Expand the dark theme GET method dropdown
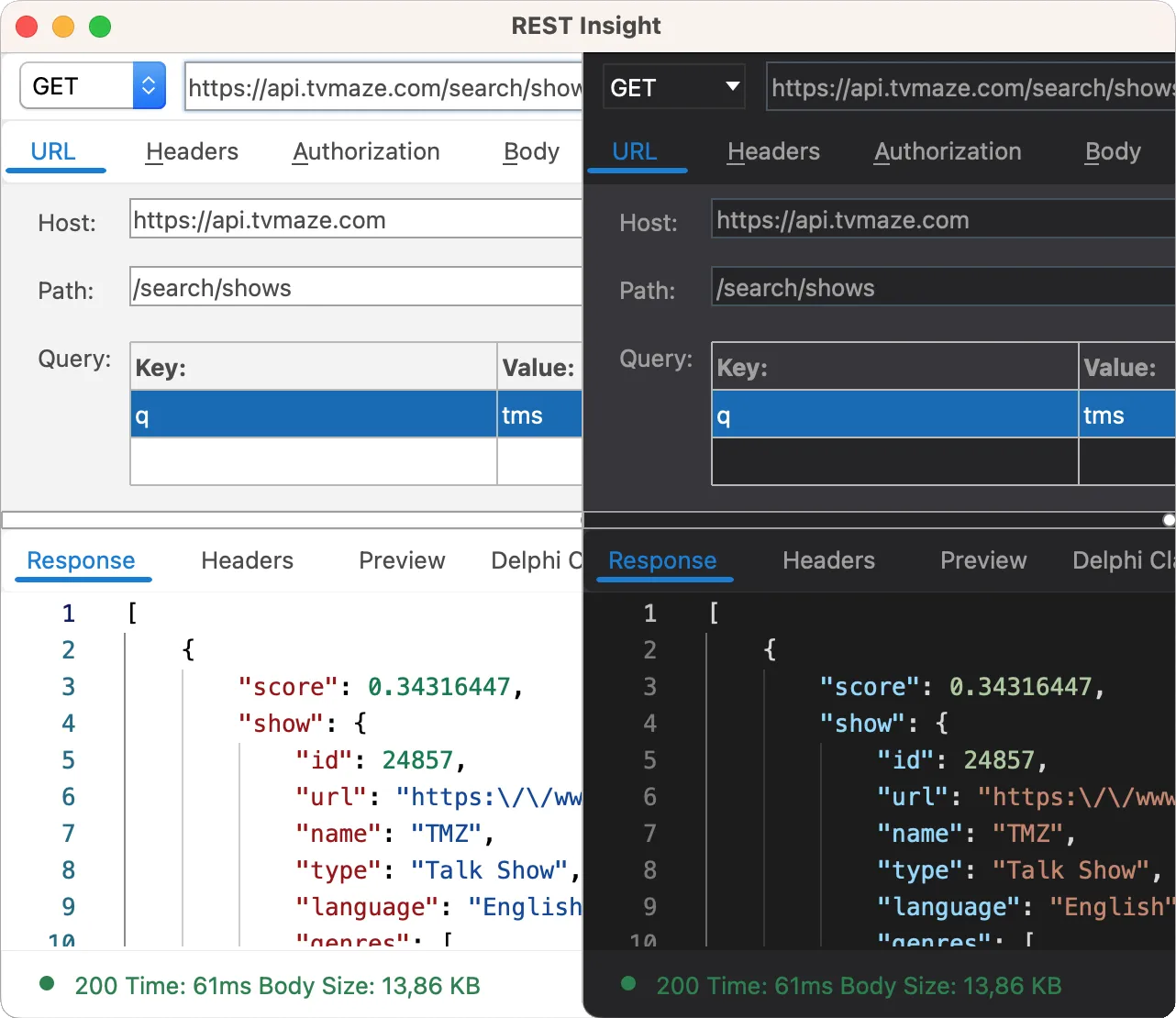The height and width of the screenshot is (1018, 1176). (x=674, y=87)
